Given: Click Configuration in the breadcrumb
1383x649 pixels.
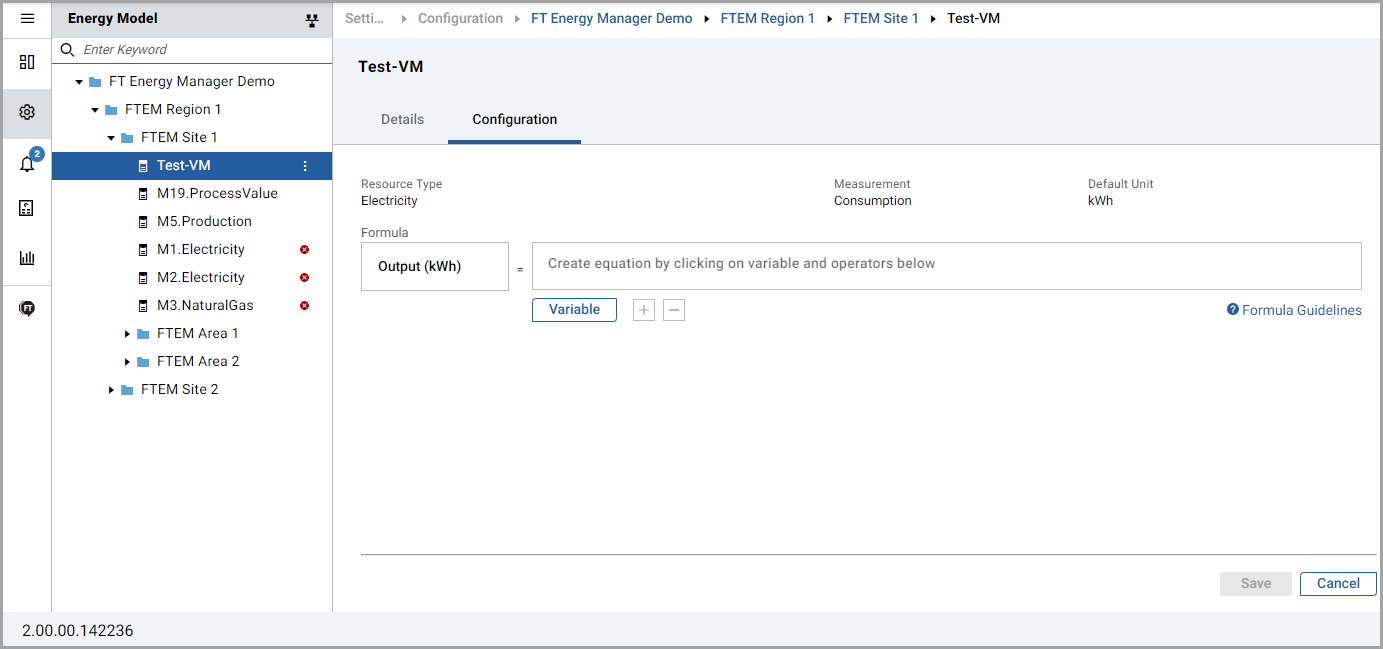Looking at the screenshot, I should 460,18.
